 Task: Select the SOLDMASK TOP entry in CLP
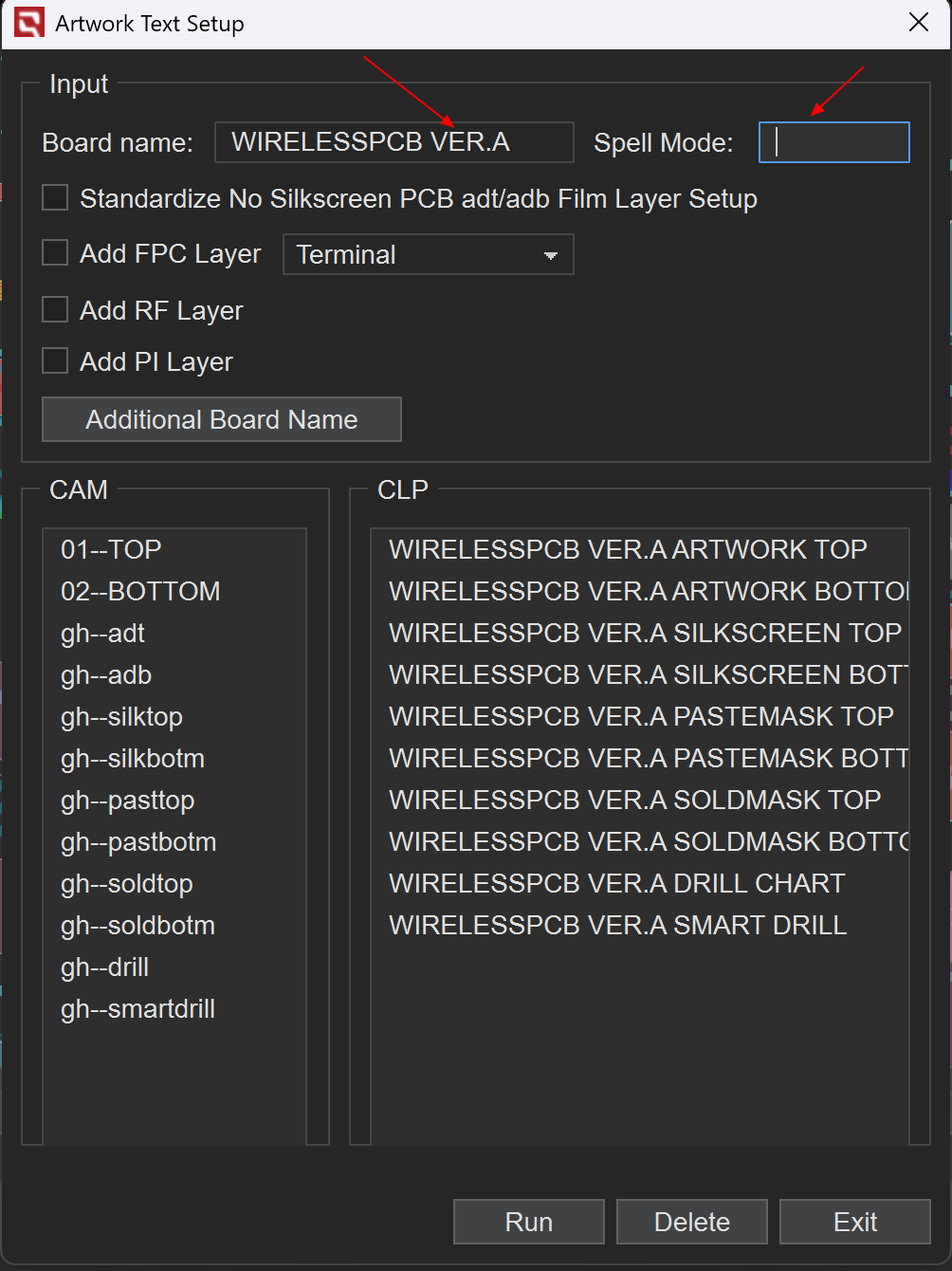634,800
